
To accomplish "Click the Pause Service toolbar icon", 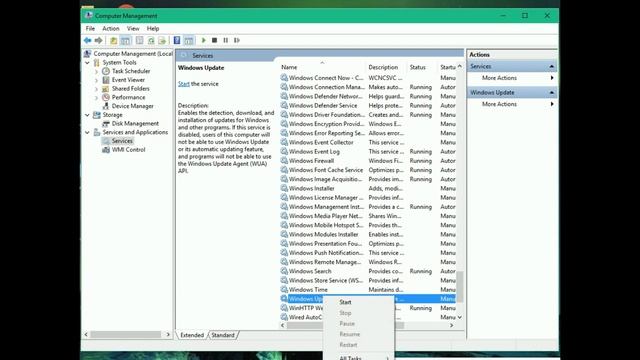I will click(226, 40).
